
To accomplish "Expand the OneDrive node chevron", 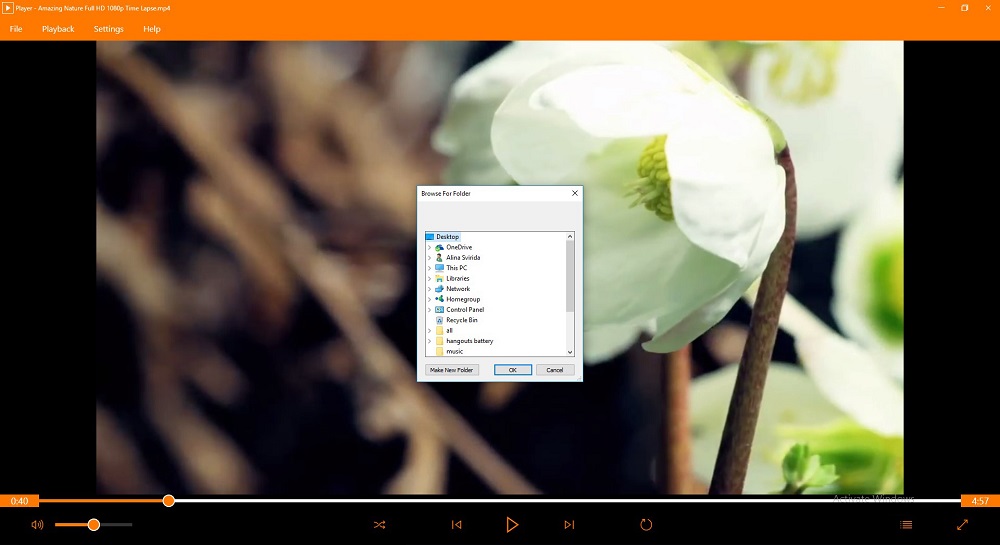I will (429, 247).
